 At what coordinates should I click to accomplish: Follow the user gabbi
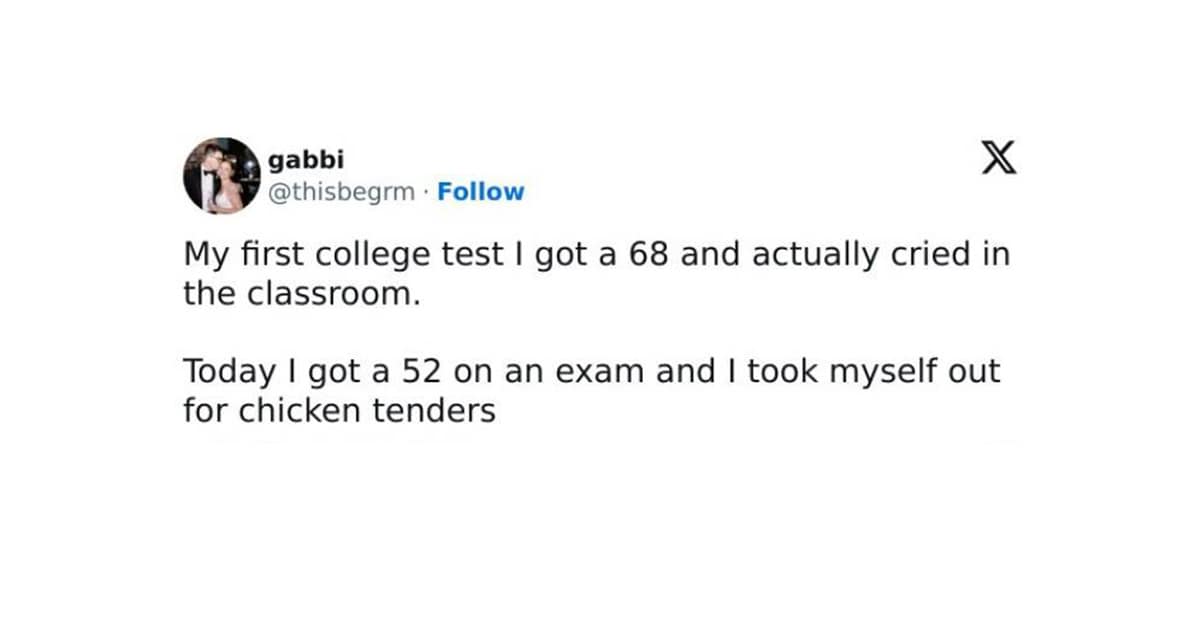481,192
